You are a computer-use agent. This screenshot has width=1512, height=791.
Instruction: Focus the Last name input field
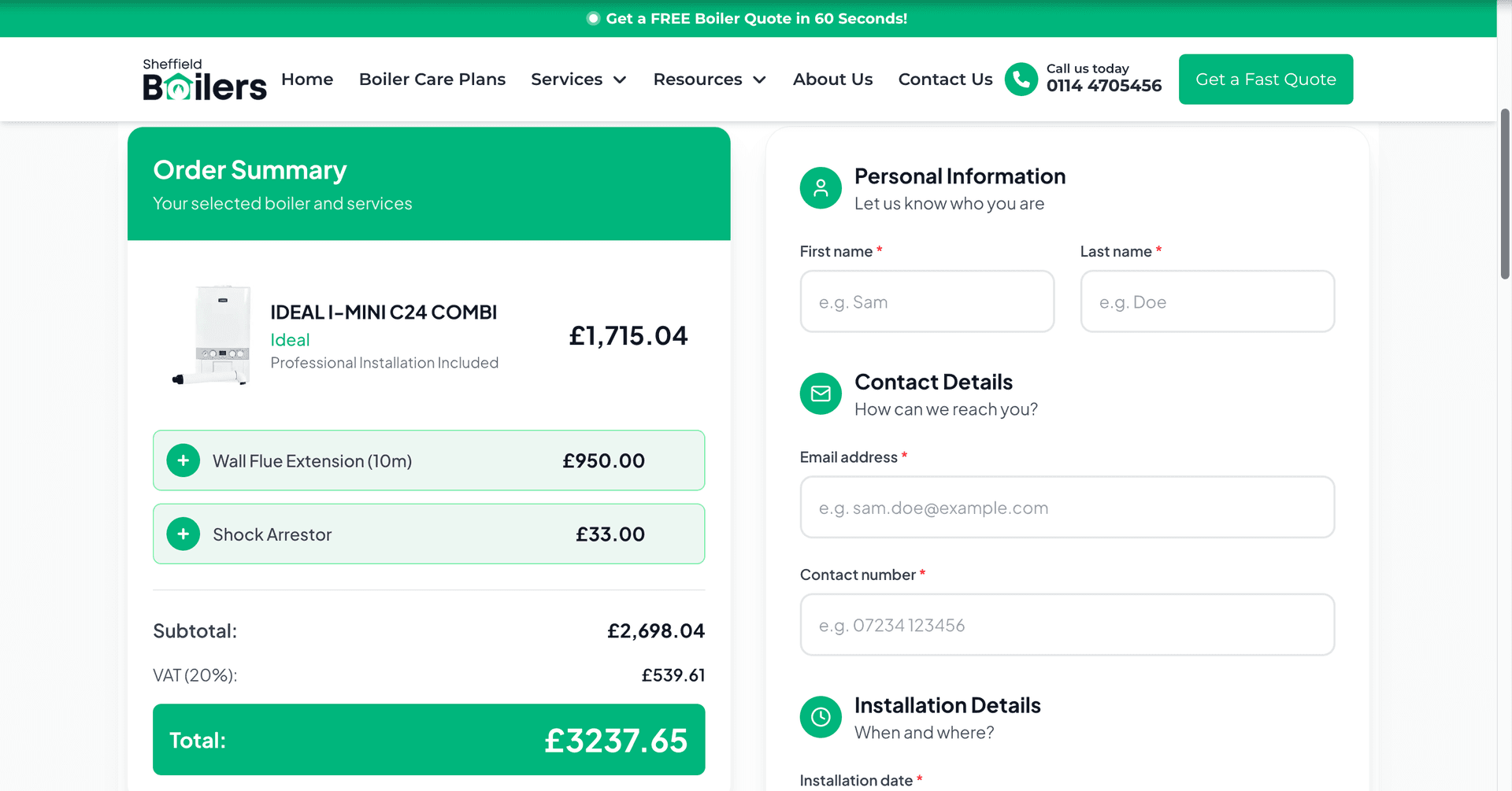pos(1207,302)
